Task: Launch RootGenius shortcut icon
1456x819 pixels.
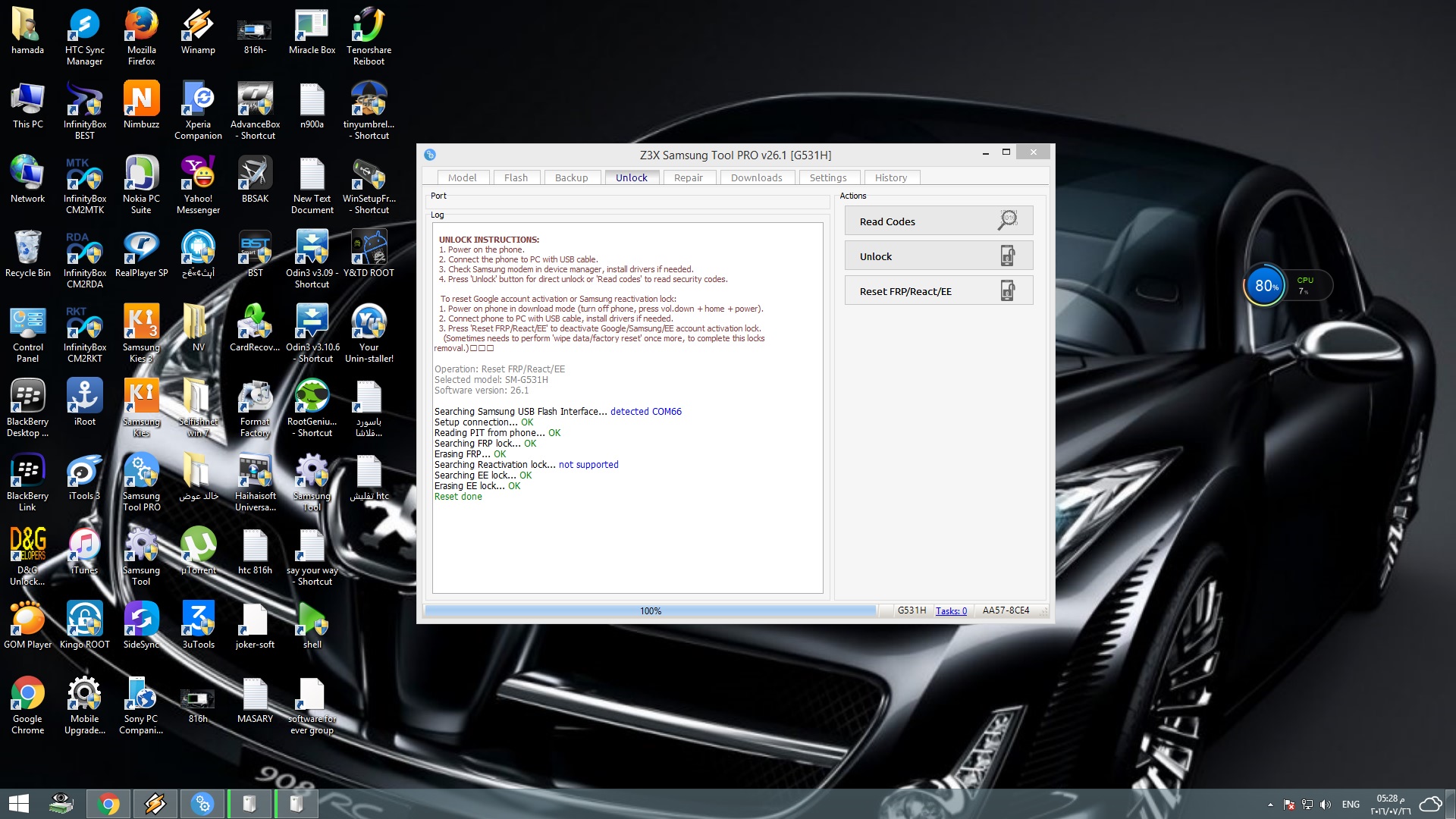Action: point(312,408)
